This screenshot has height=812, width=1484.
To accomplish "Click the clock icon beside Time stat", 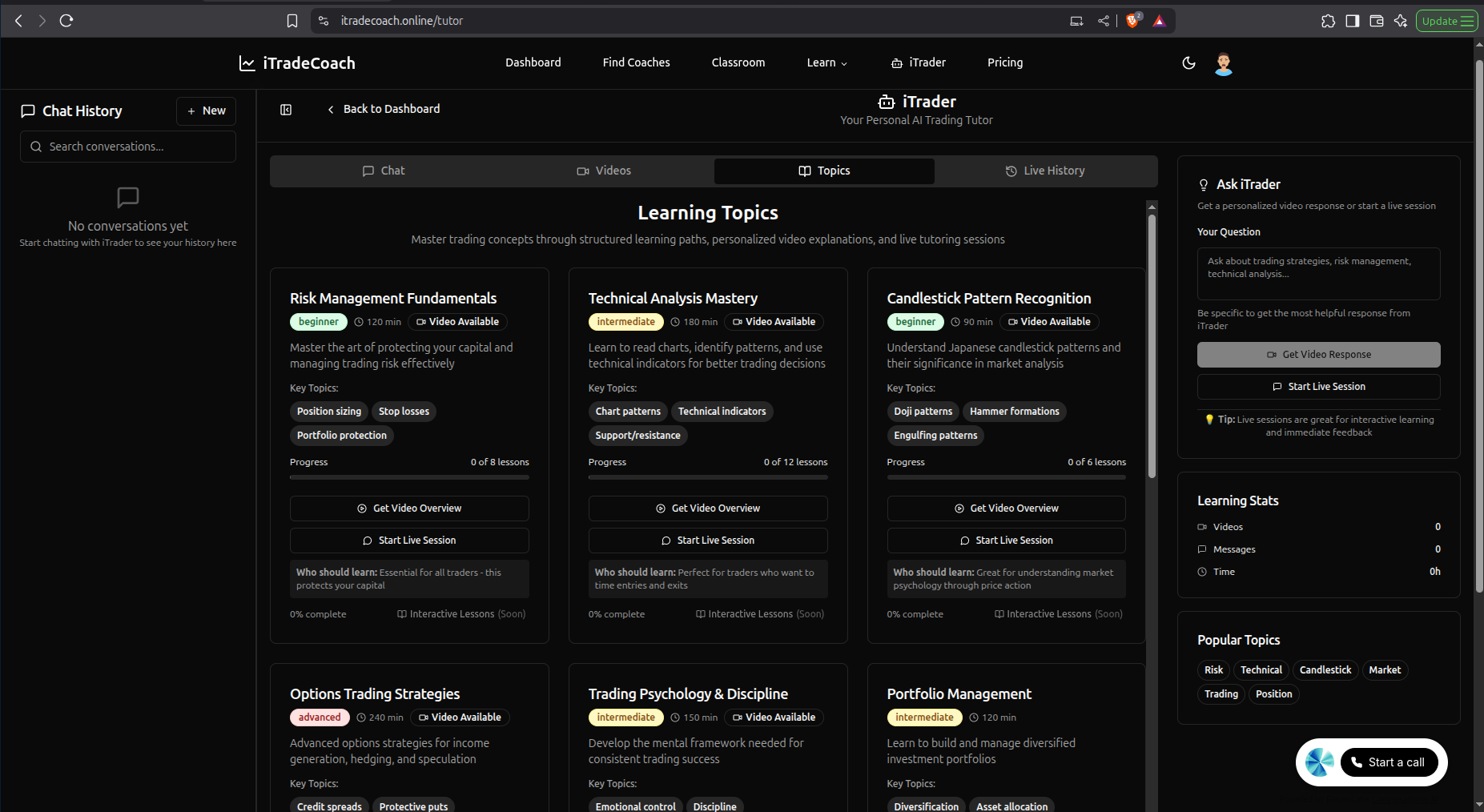I will click(x=1202, y=572).
